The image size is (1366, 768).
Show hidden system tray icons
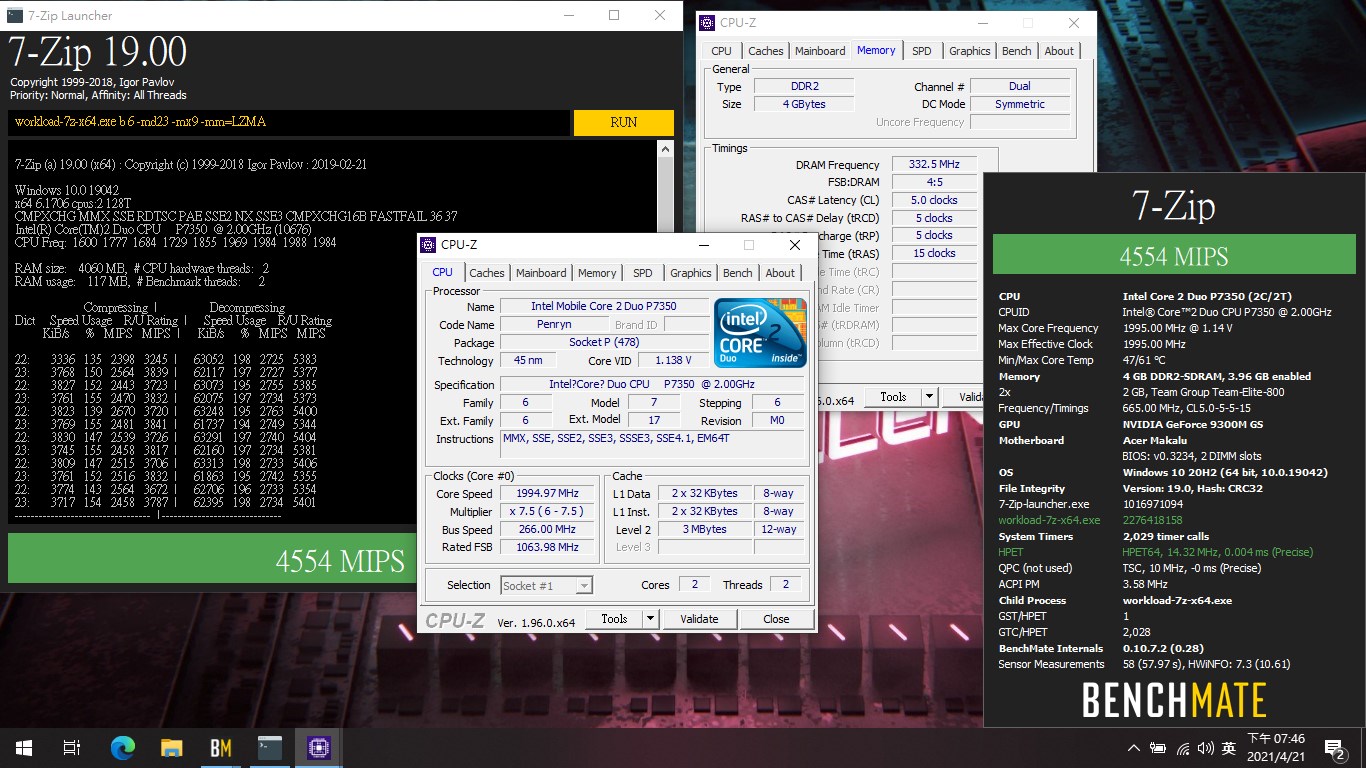[x=1134, y=748]
